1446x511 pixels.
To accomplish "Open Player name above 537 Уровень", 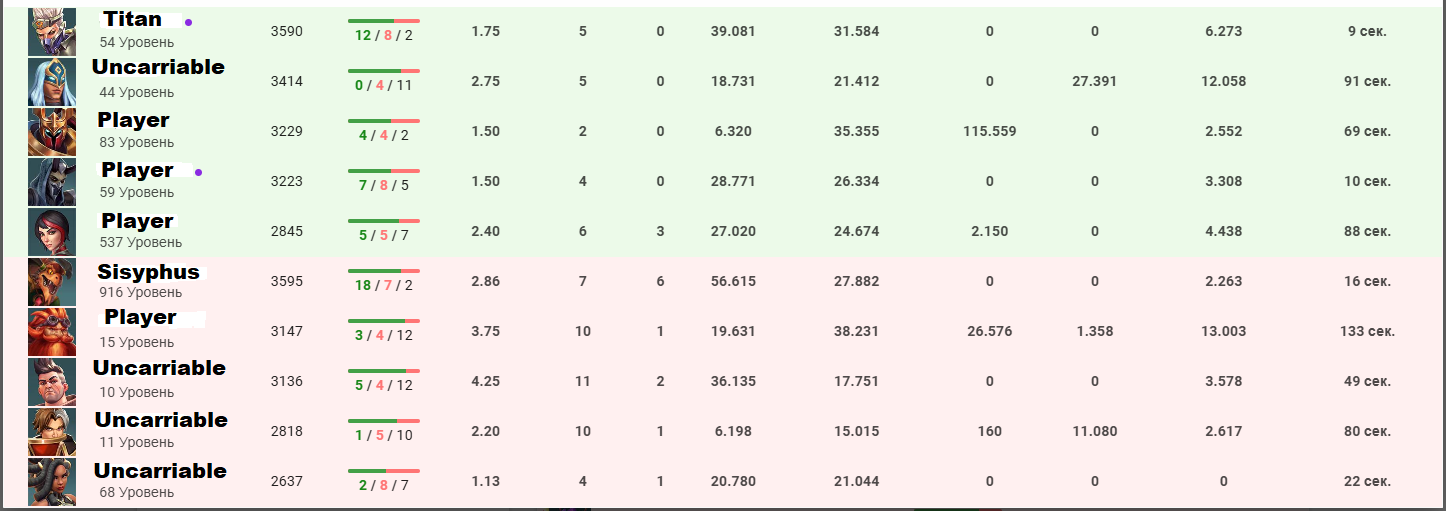I will 137,221.
